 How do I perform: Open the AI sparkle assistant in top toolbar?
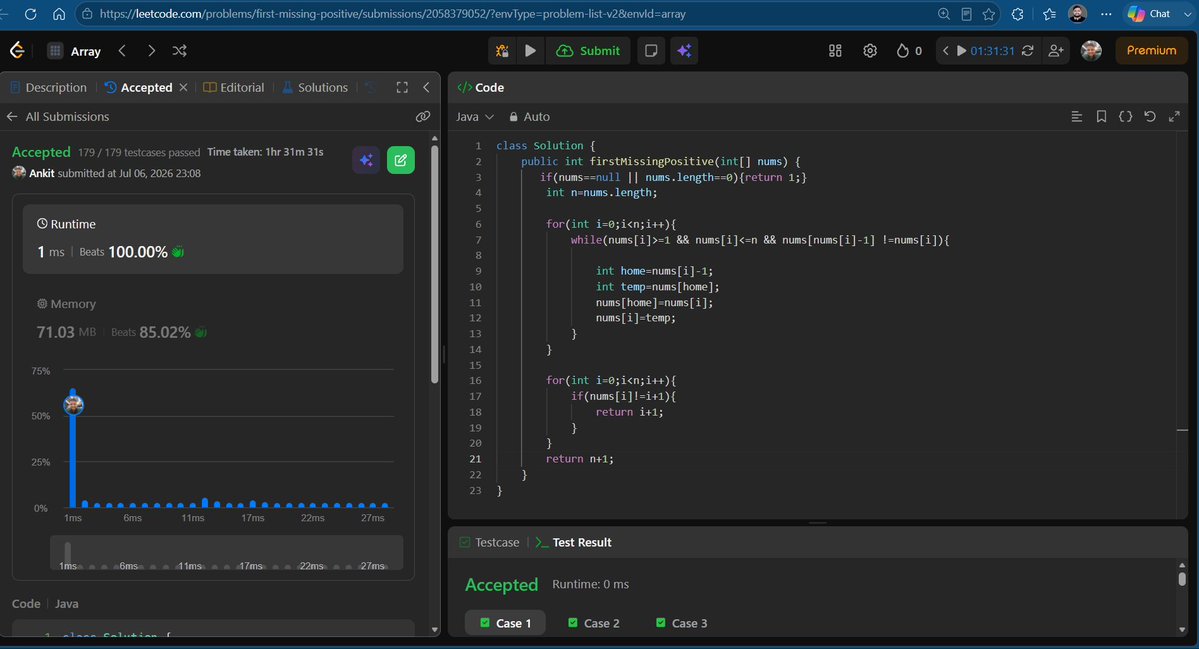click(684, 50)
